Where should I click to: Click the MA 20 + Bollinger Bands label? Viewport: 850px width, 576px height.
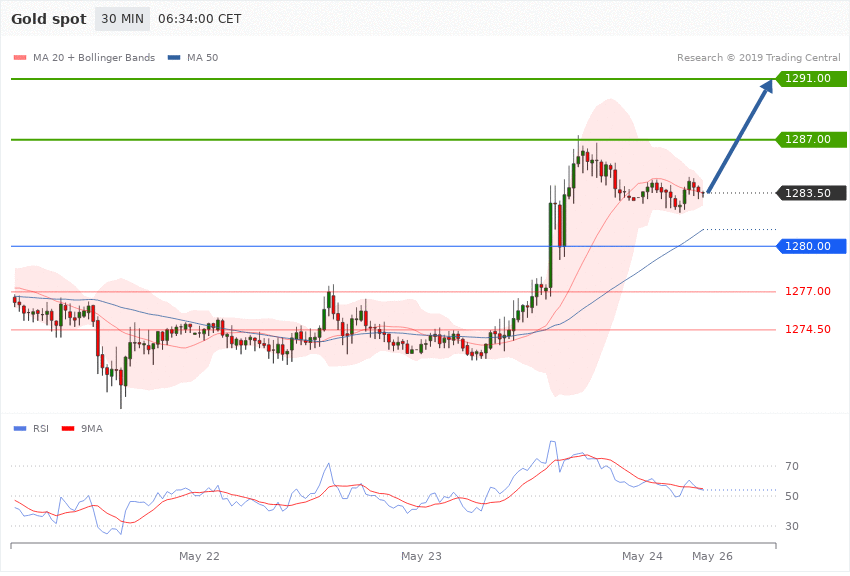[x=94, y=57]
